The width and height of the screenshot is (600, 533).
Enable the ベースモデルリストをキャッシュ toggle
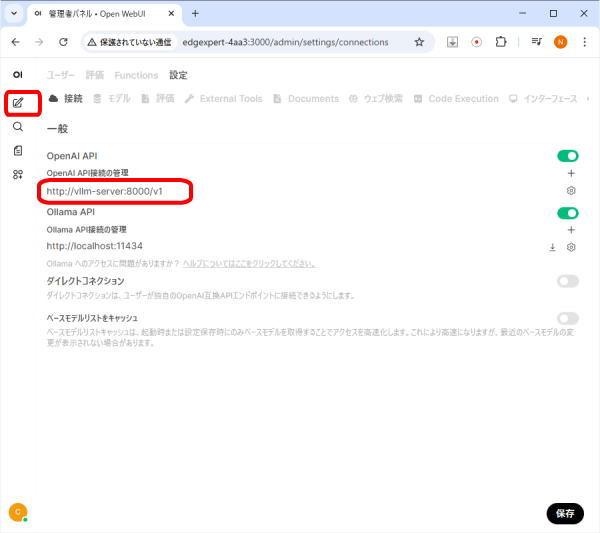click(x=567, y=318)
